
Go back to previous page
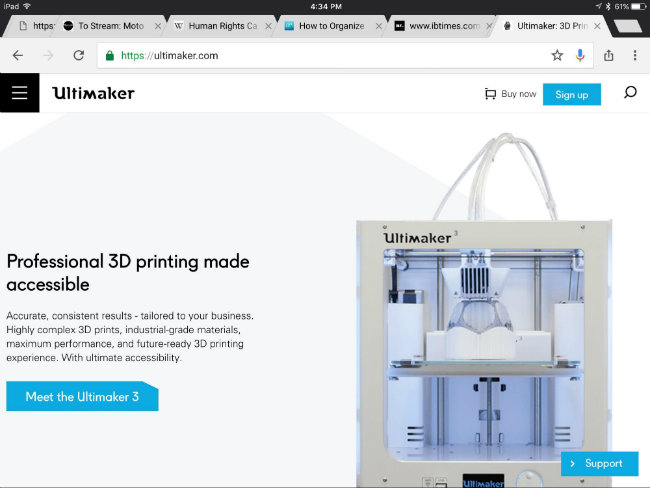click(18, 55)
